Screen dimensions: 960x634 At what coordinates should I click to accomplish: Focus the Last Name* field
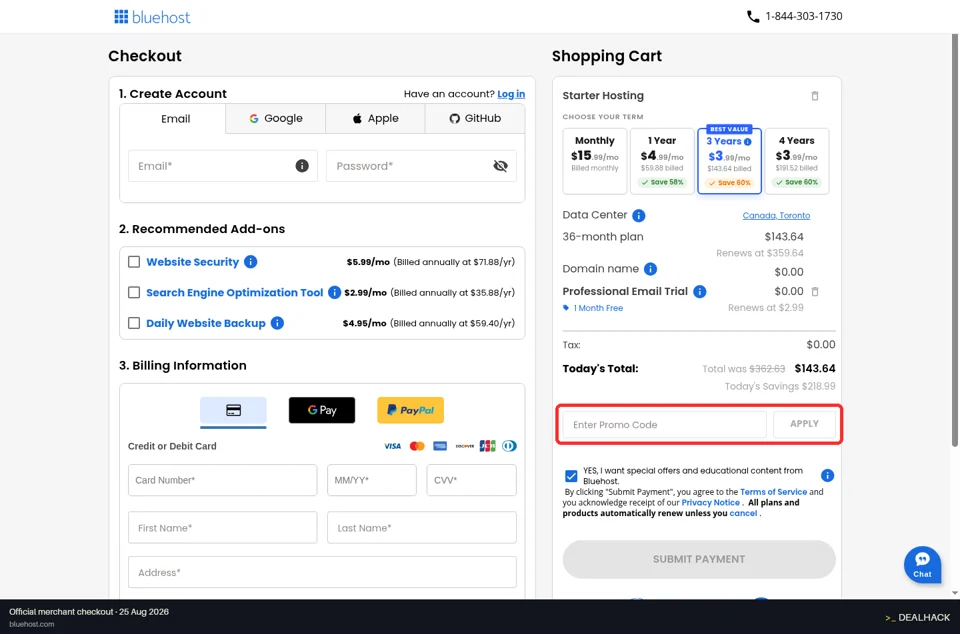pyautogui.click(x=422, y=528)
